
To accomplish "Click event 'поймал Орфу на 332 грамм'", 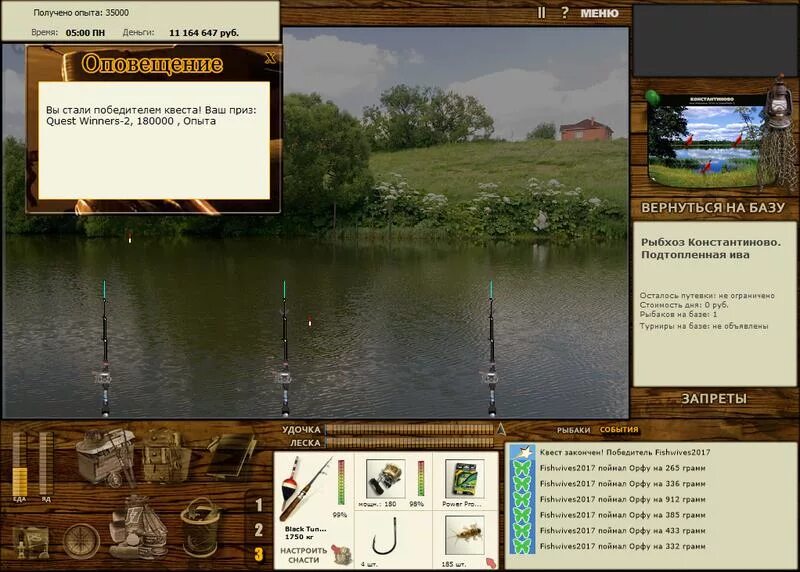I will [622, 546].
